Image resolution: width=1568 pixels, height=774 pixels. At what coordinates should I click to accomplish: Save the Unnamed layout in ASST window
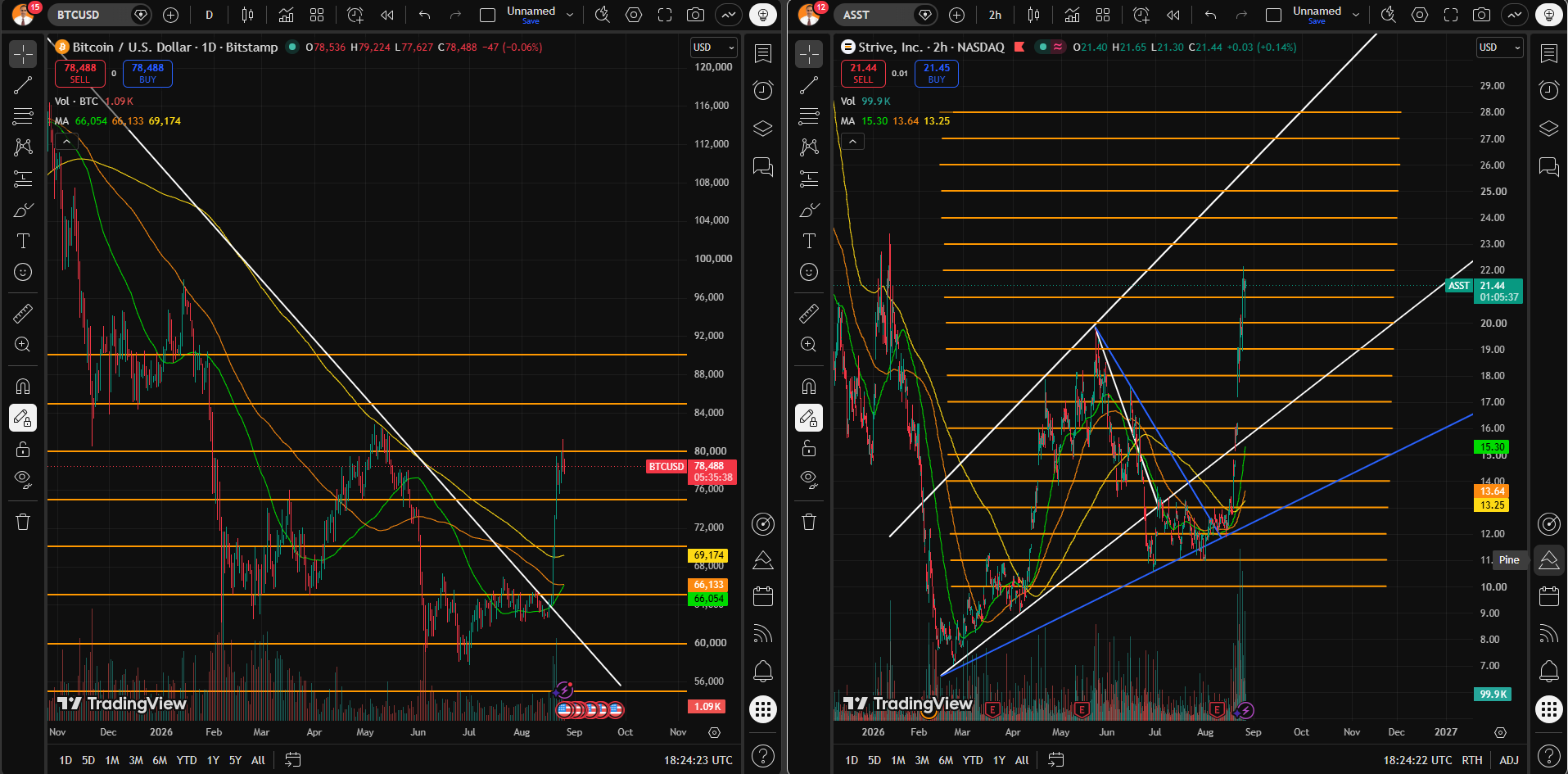pos(1317,21)
